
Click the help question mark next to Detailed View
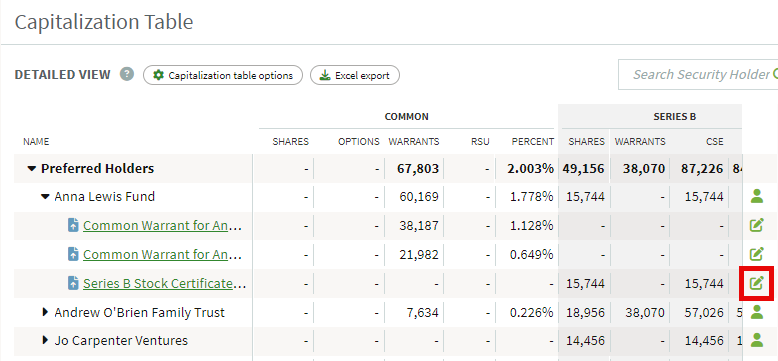point(127,75)
